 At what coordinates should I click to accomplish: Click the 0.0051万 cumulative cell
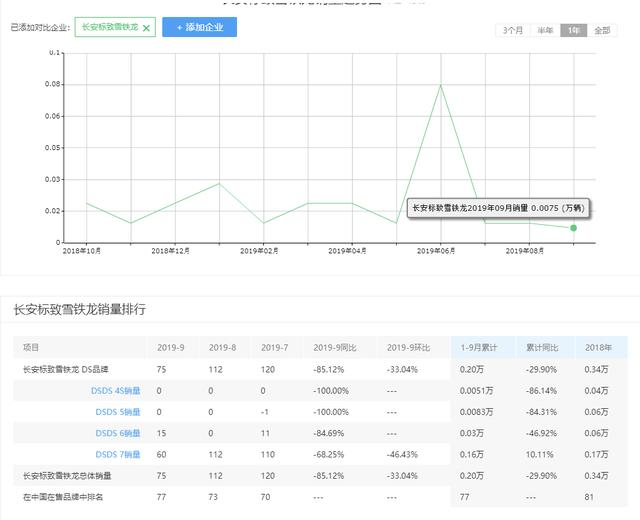[476, 391]
